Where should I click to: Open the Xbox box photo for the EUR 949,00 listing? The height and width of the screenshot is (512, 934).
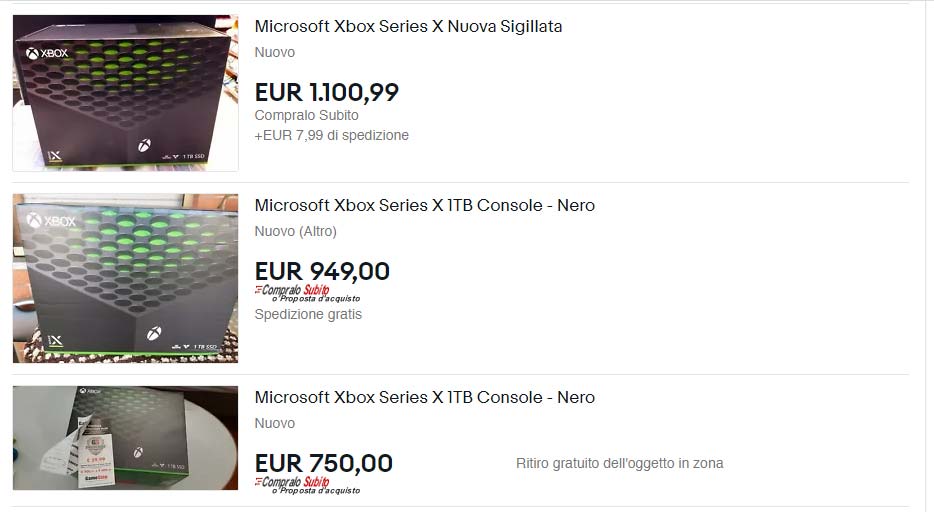point(125,278)
